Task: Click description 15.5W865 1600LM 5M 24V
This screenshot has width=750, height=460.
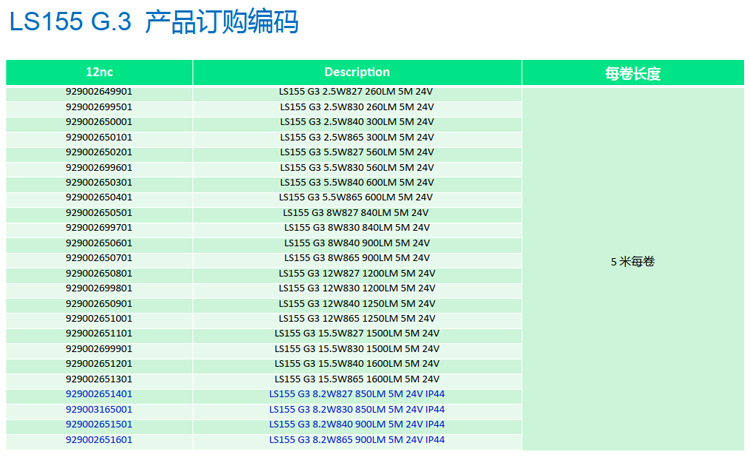Action: 357,379
